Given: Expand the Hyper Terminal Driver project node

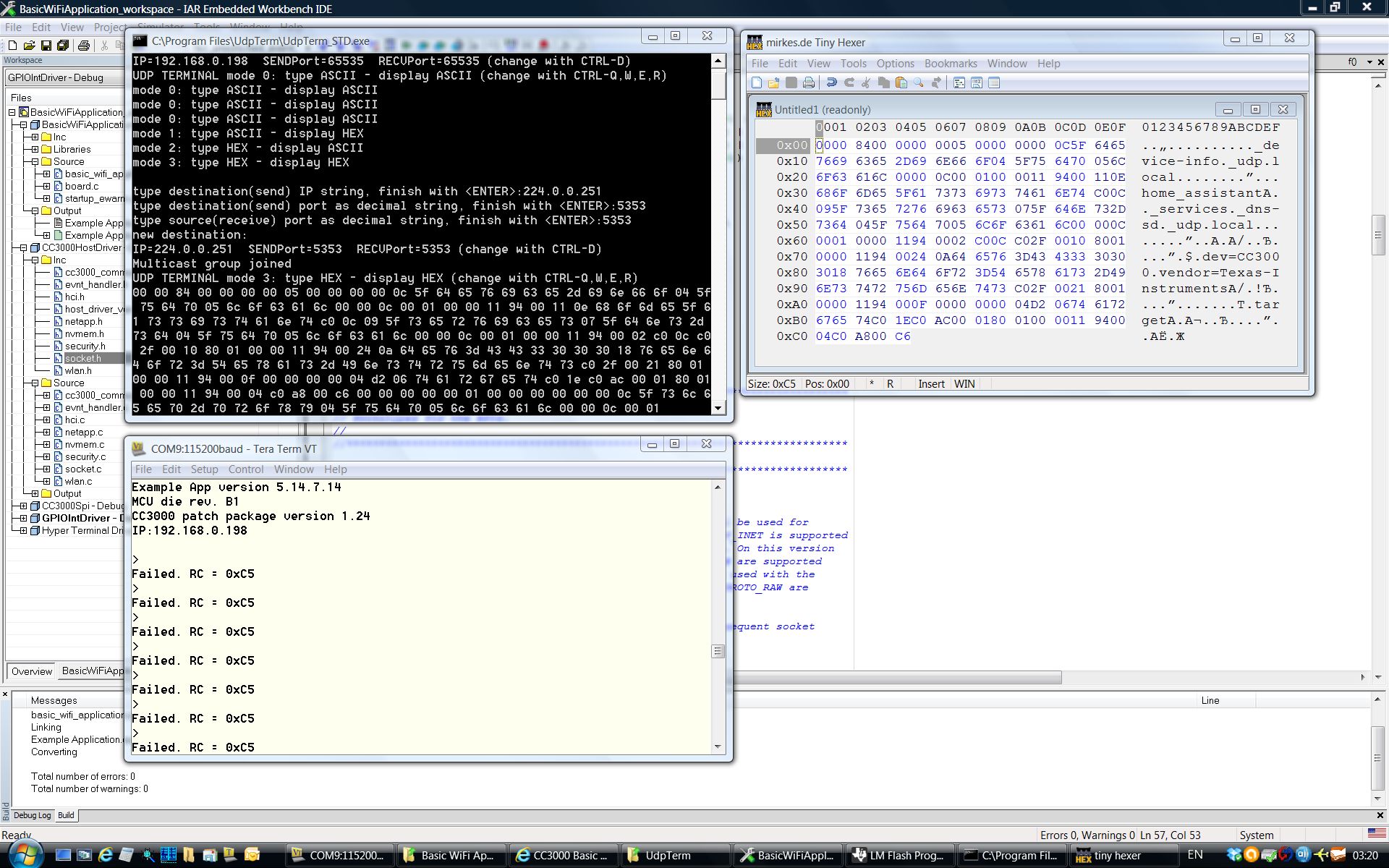Looking at the screenshot, I should coord(23,530).
